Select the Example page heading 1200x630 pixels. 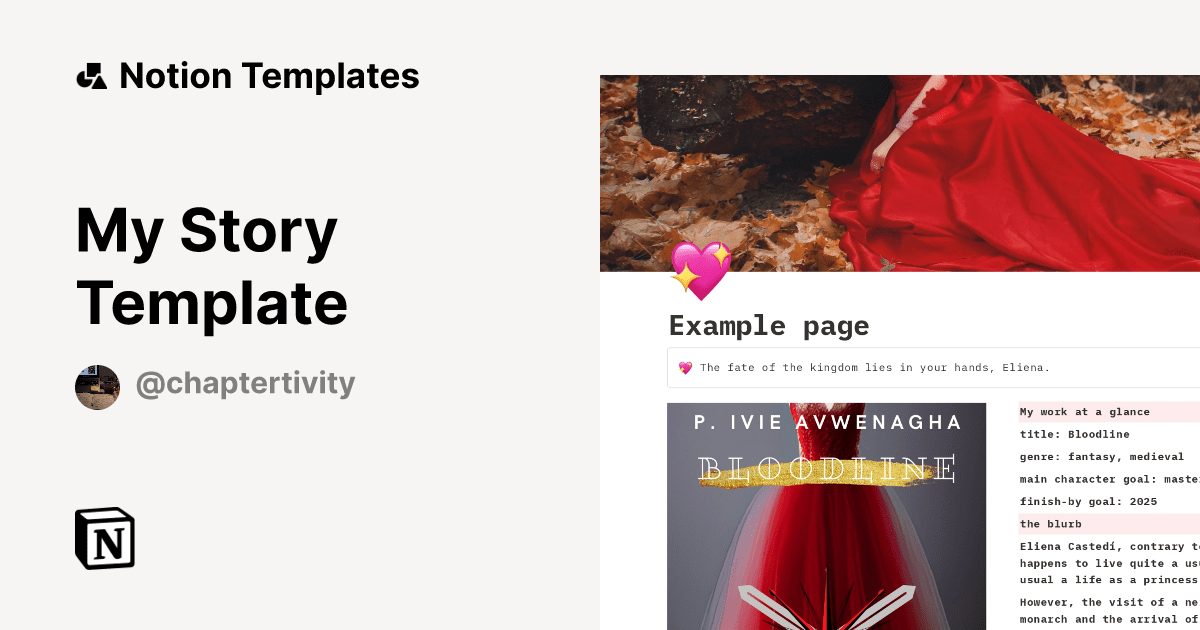coord(769,326)
